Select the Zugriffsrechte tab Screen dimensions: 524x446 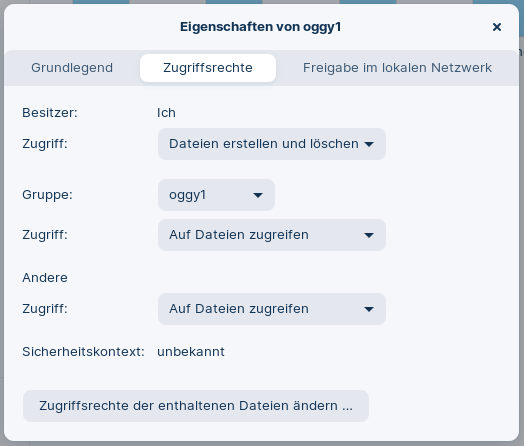point(208,68)
